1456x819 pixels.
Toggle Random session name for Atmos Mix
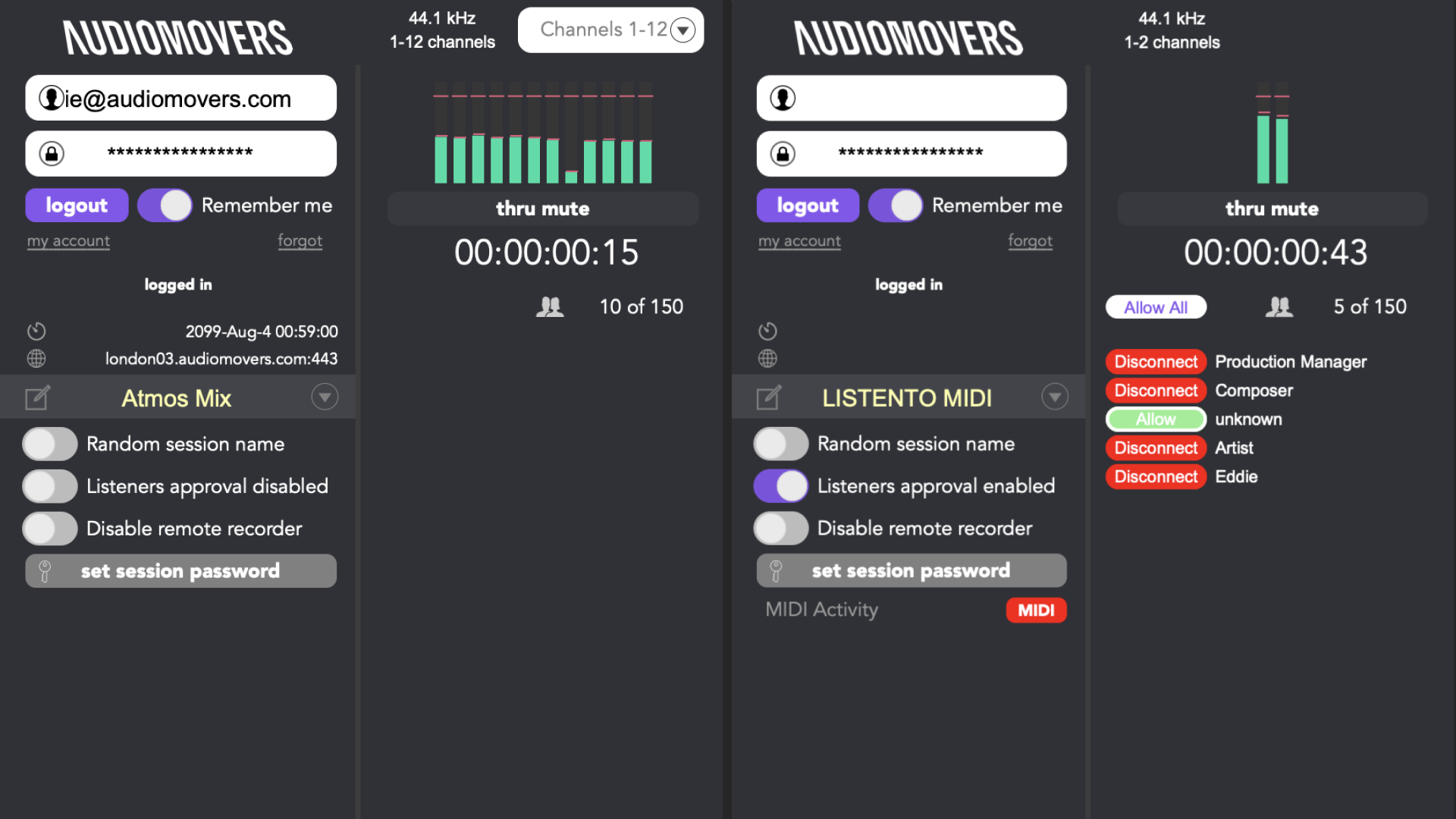point(50,444)
